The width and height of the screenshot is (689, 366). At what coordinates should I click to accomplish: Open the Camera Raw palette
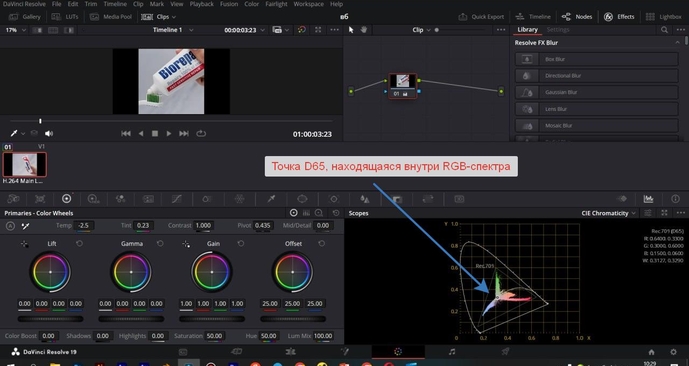coord(13,199)
